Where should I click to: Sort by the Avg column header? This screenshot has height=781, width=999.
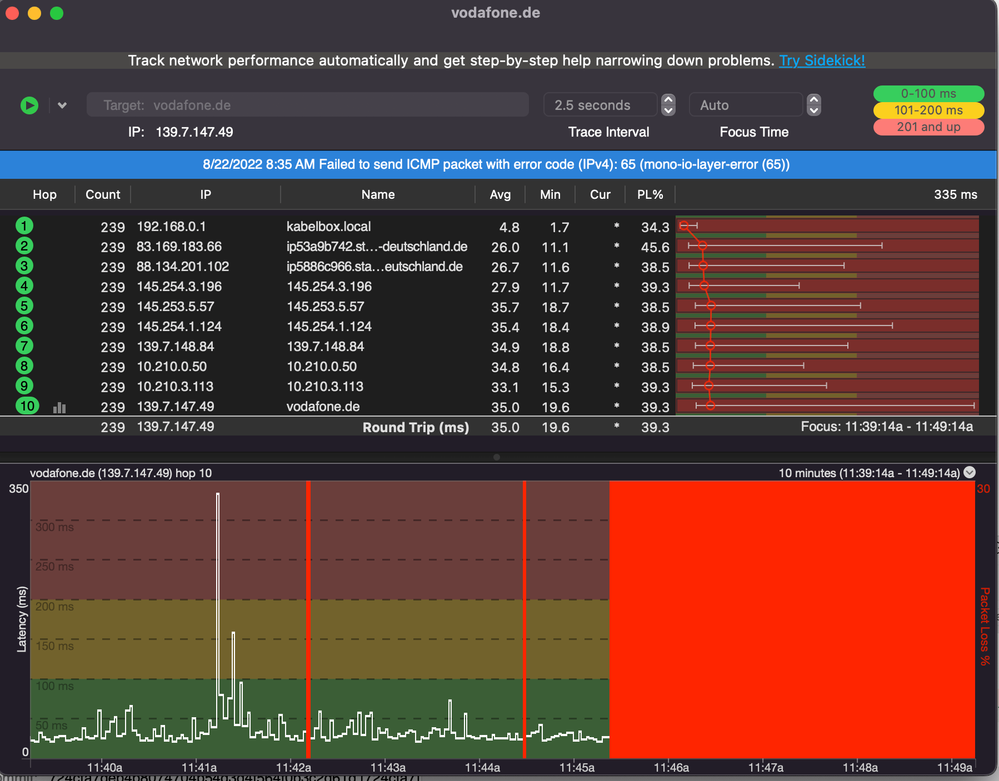pos(500,194)
